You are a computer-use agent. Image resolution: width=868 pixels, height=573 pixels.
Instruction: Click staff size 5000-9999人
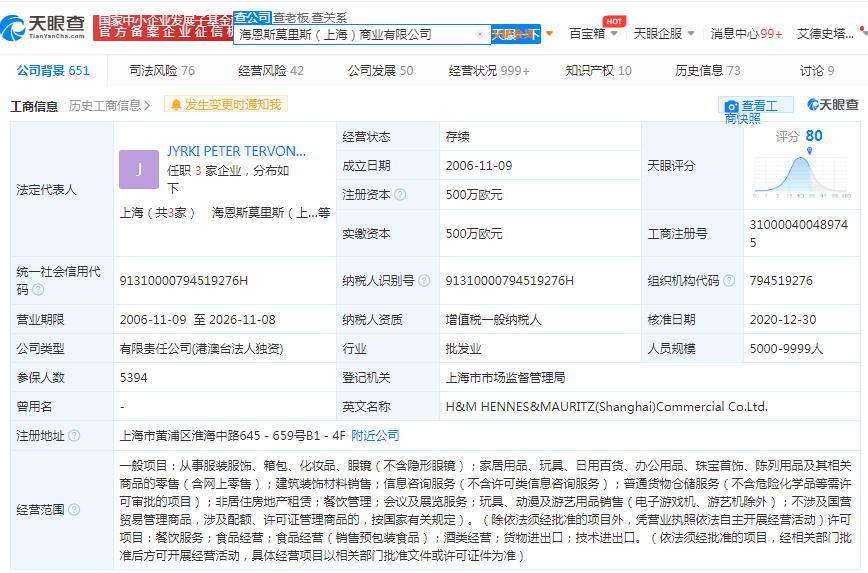[x=786, y=349]
